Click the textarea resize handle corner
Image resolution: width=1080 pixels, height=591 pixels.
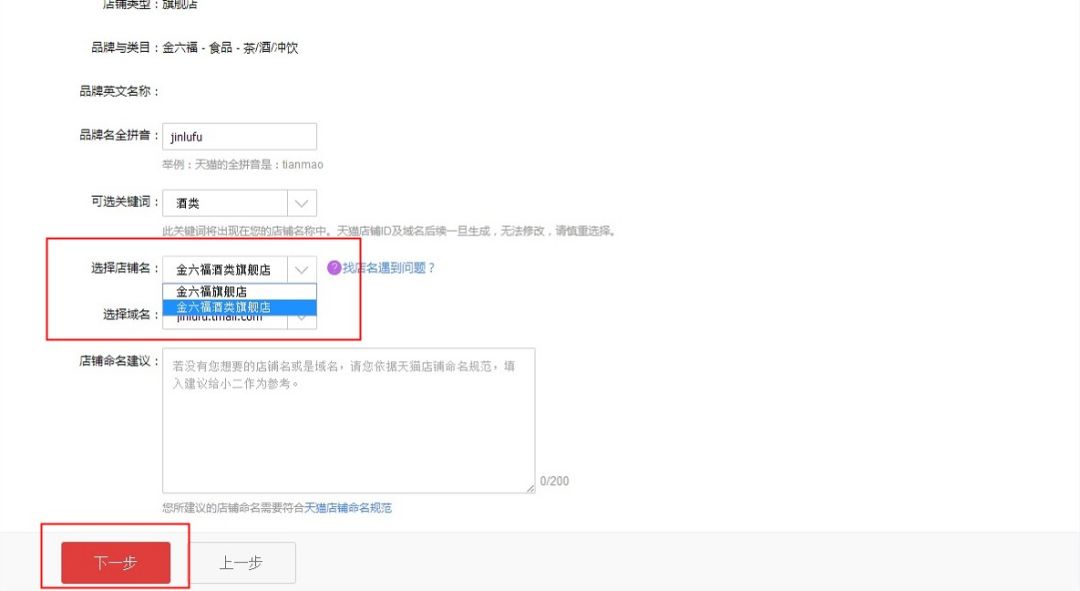coord(530,487)
